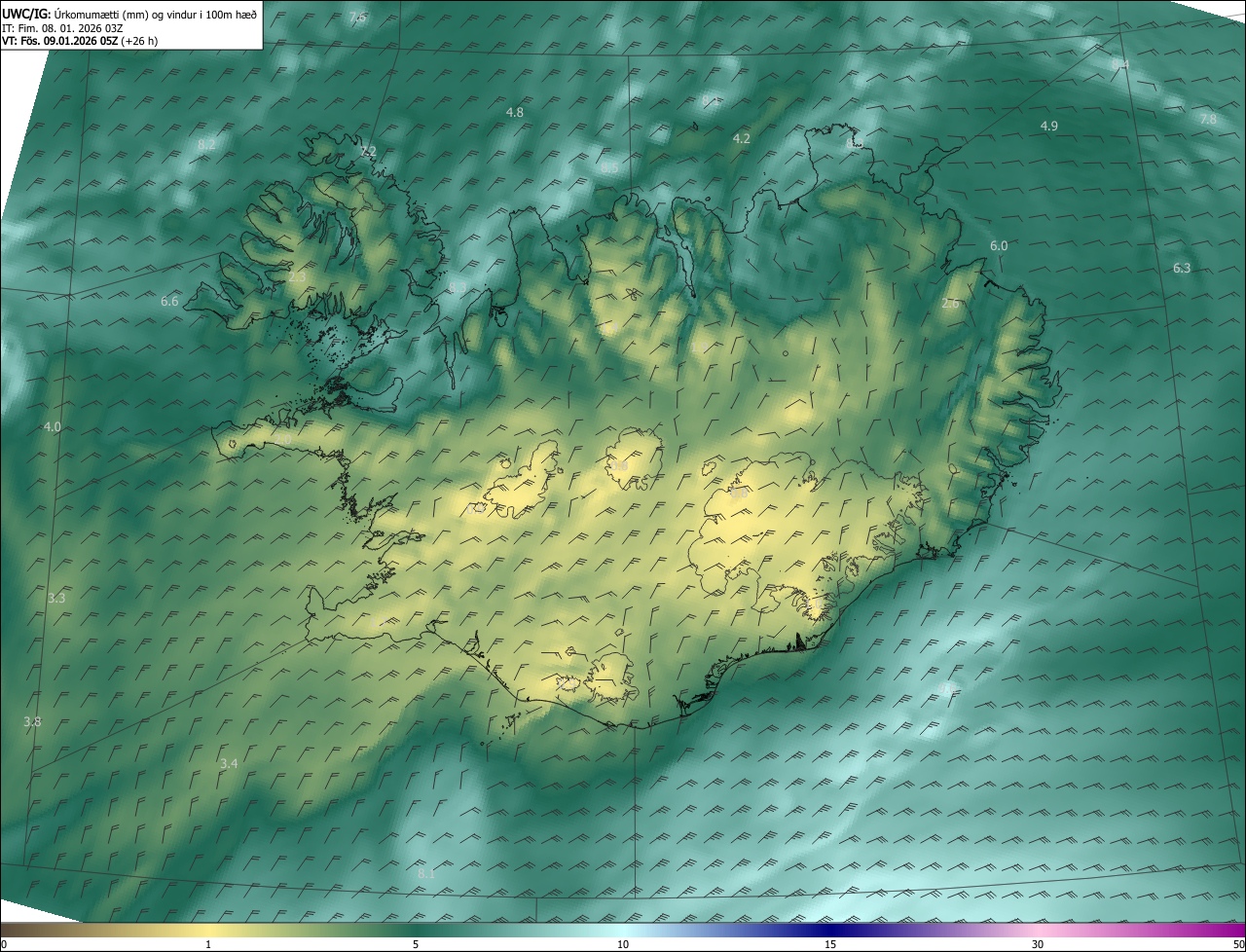Click the colorbar tick label 30
The width and height of the screenshot is (1246, 952).
pyautogui.click(x=1038, y=945)
